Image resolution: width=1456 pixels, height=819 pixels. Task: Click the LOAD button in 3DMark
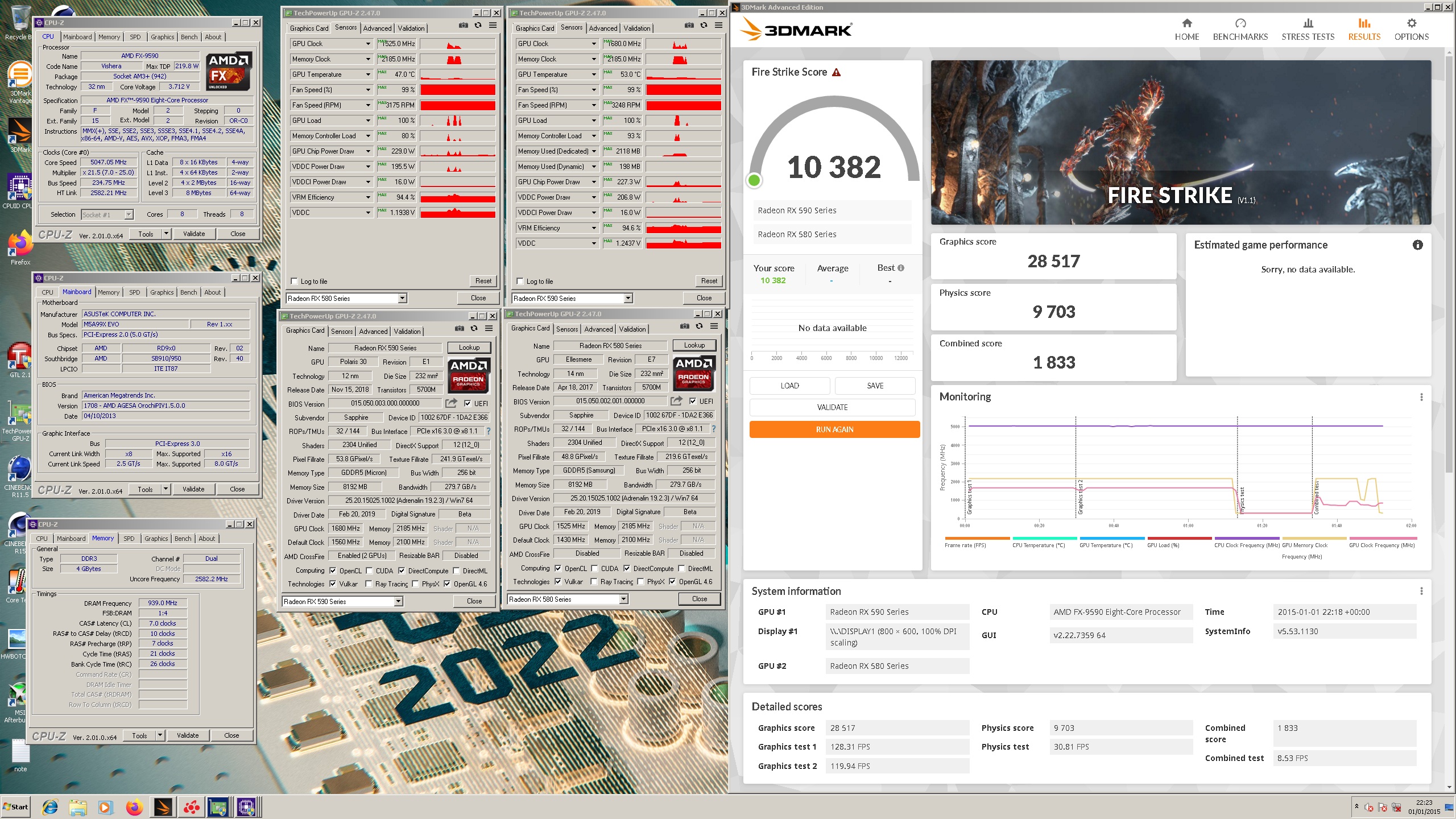tap(789, 386)
